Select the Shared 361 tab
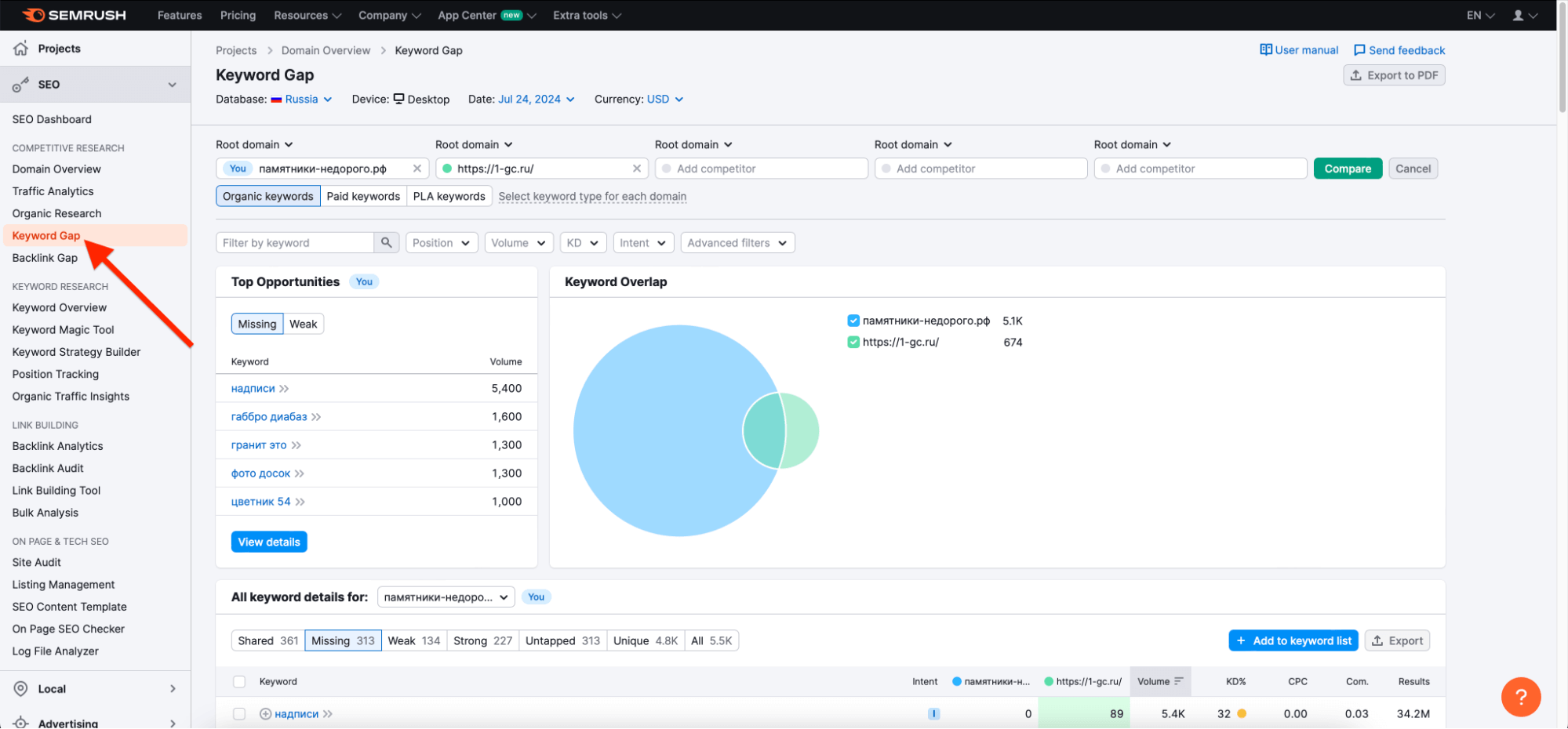This screenshot has height=729, width=1568. (267, 640)
